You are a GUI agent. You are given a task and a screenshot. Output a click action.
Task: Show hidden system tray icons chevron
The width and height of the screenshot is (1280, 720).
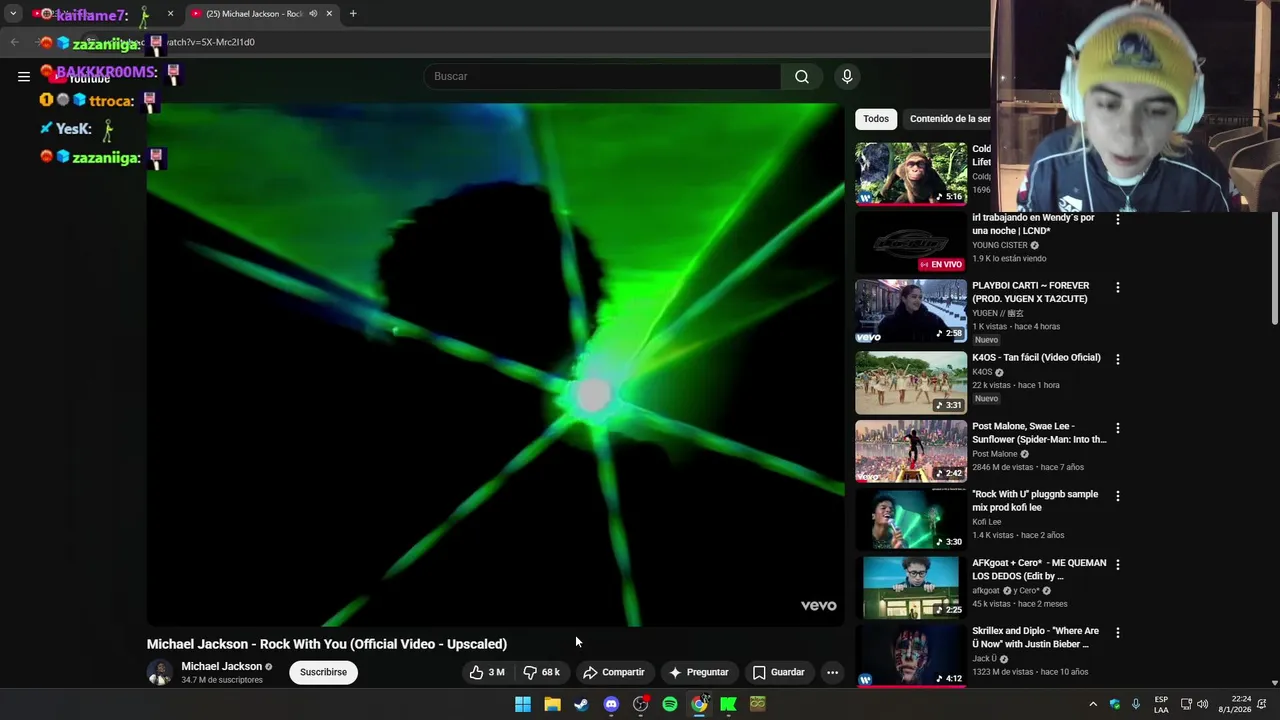pyautogui.click(x=1093, y=704)
